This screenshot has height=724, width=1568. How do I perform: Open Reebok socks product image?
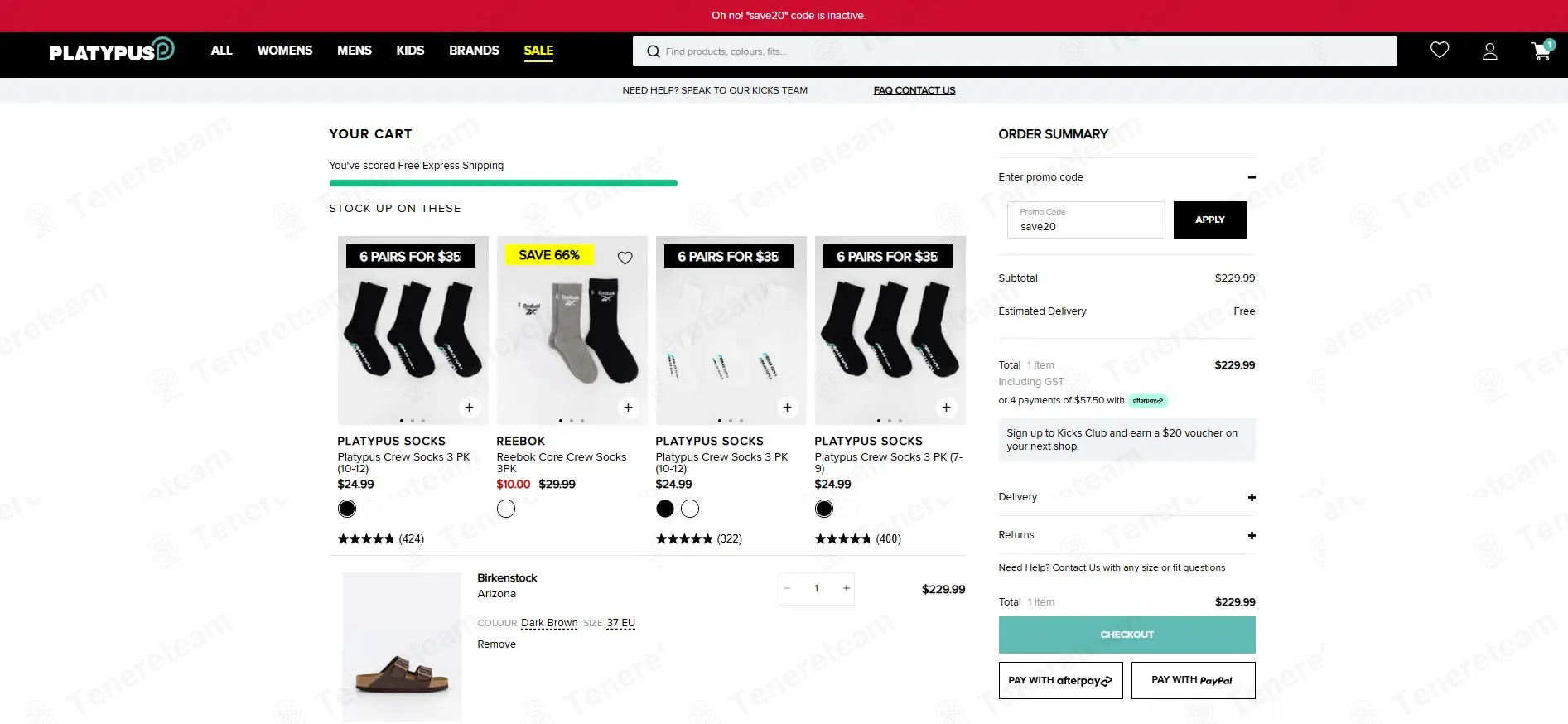(572, 331)
